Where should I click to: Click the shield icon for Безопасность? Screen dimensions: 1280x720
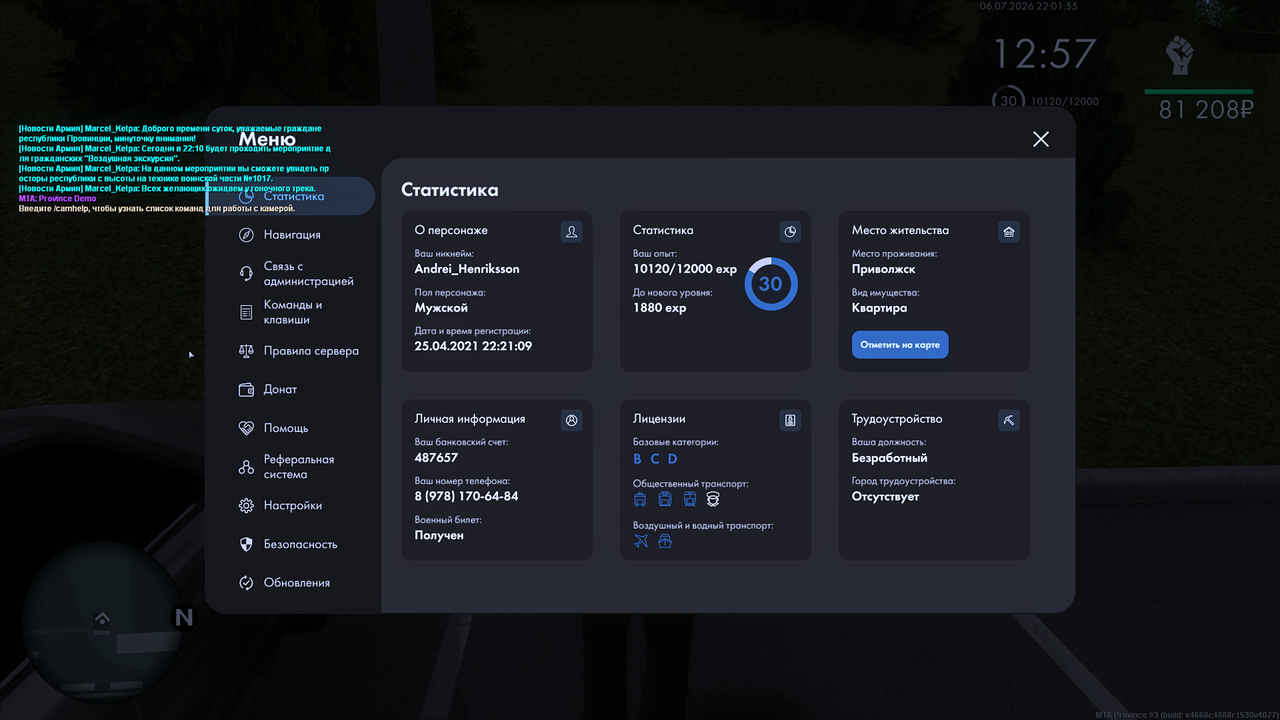[x=246, y=544]
